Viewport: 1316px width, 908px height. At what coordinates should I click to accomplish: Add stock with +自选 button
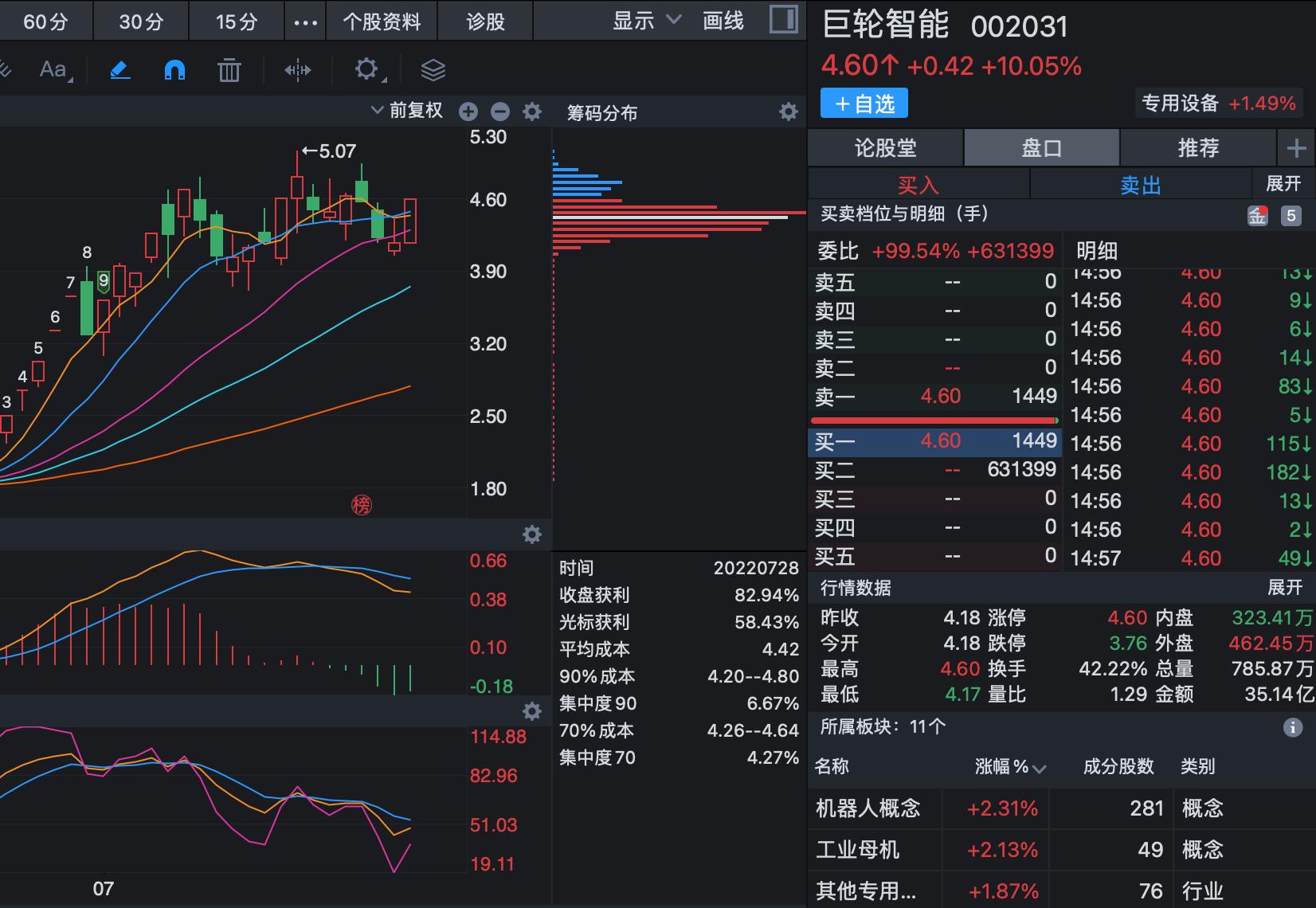point(864,104)
